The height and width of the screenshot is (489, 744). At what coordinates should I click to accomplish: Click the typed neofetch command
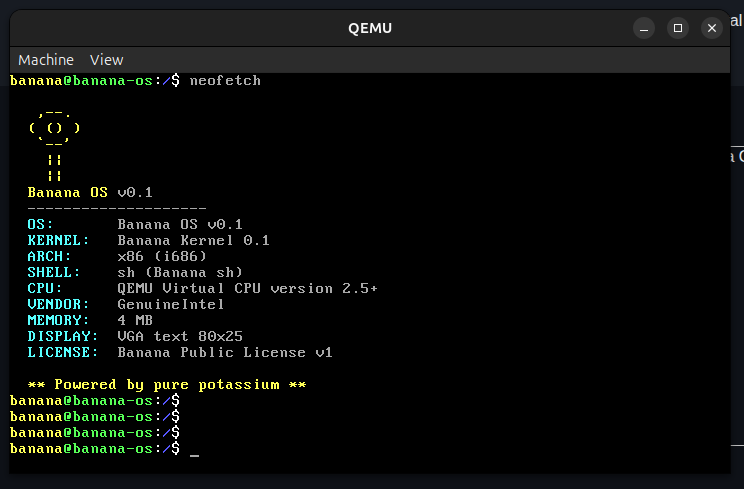click(225, 80)
